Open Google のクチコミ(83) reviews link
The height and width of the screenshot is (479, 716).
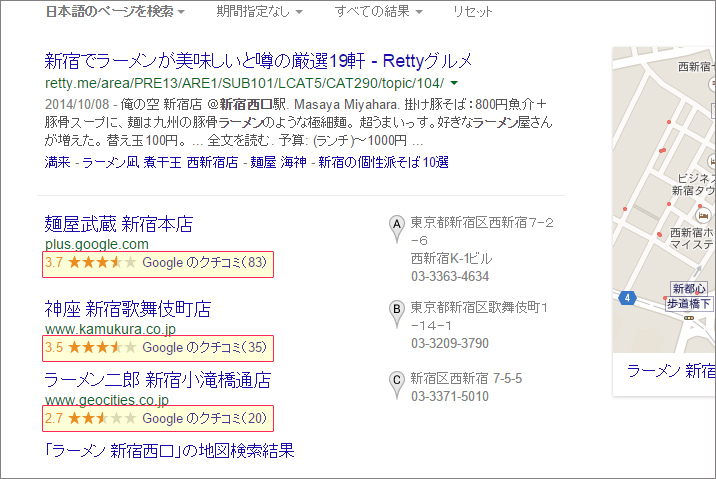(204, 263)
